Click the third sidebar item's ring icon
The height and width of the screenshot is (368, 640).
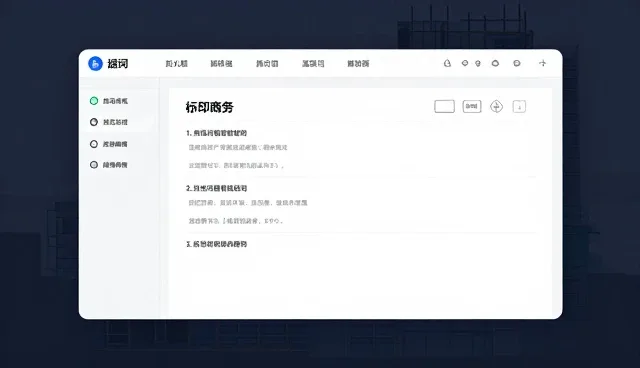coord(94,144)
